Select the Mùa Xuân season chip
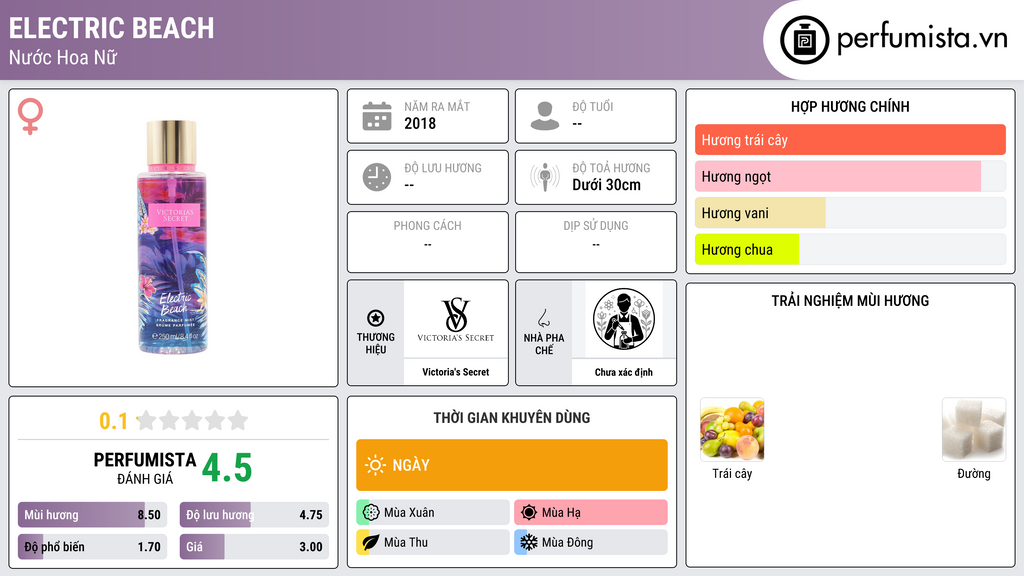The width and height of the screenshot is (1024, 576). [433, 512]
